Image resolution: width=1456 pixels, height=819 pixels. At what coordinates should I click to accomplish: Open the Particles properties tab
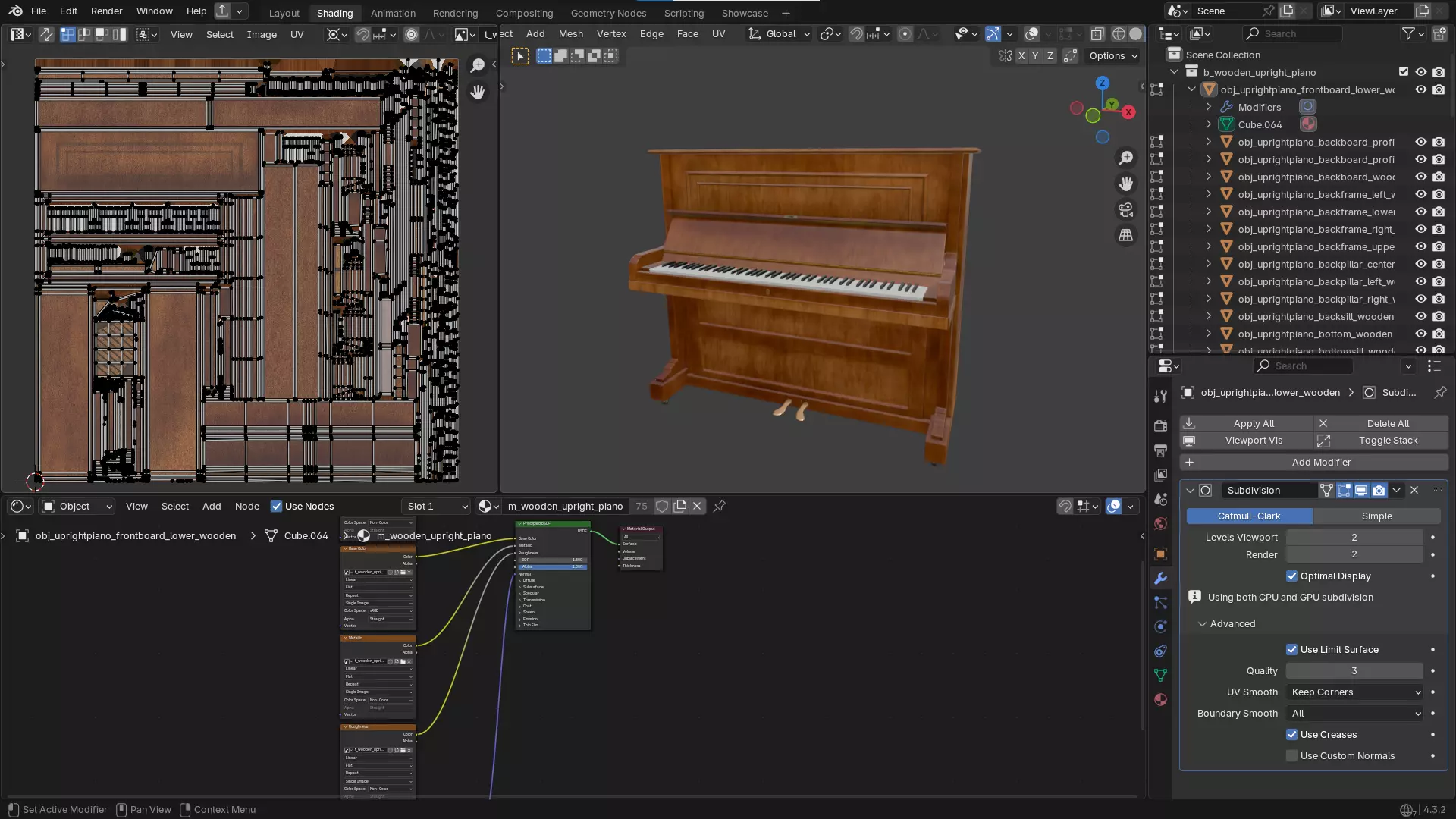point(1160,602)
